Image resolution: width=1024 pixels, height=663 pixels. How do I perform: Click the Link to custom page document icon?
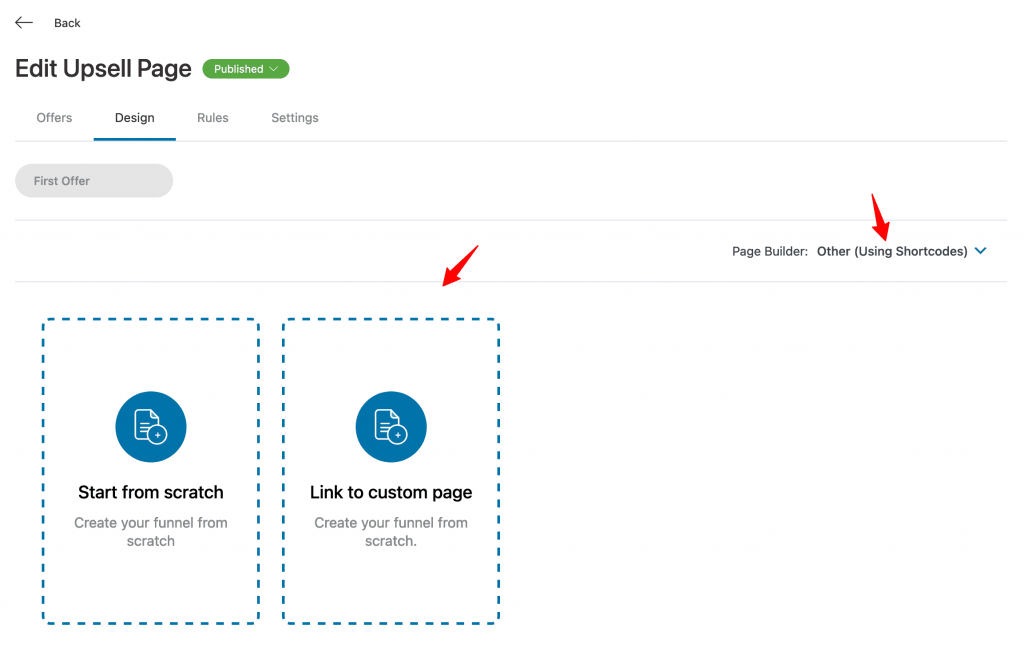coord(391,427)
